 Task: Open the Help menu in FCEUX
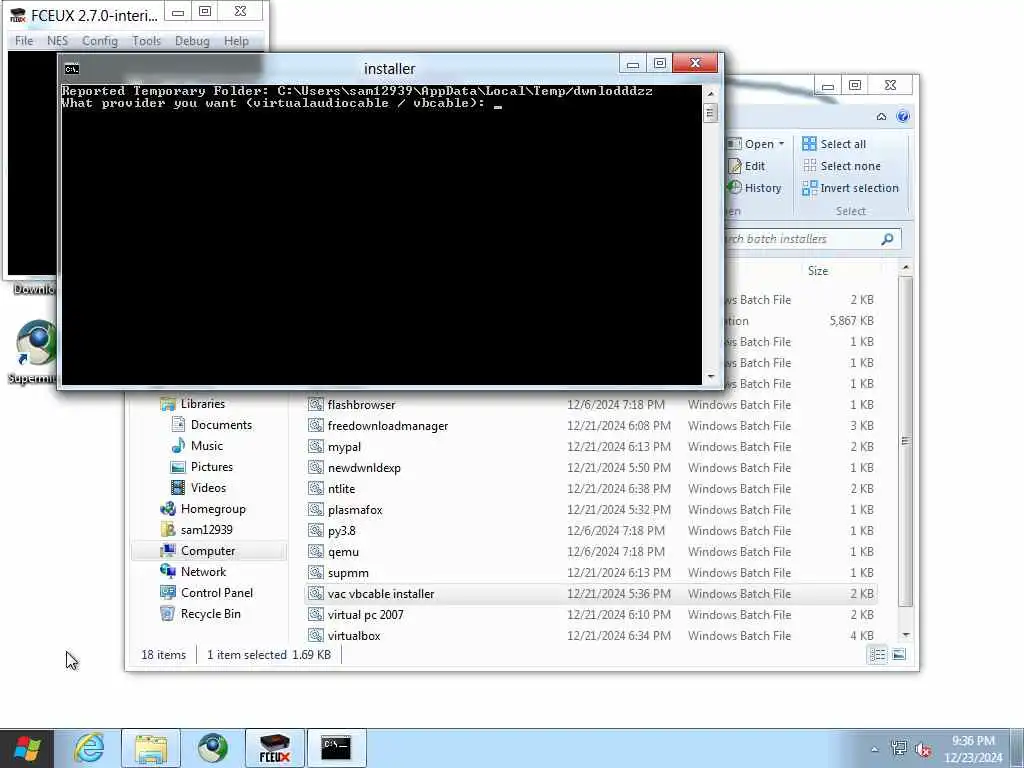tap(236, 40)
